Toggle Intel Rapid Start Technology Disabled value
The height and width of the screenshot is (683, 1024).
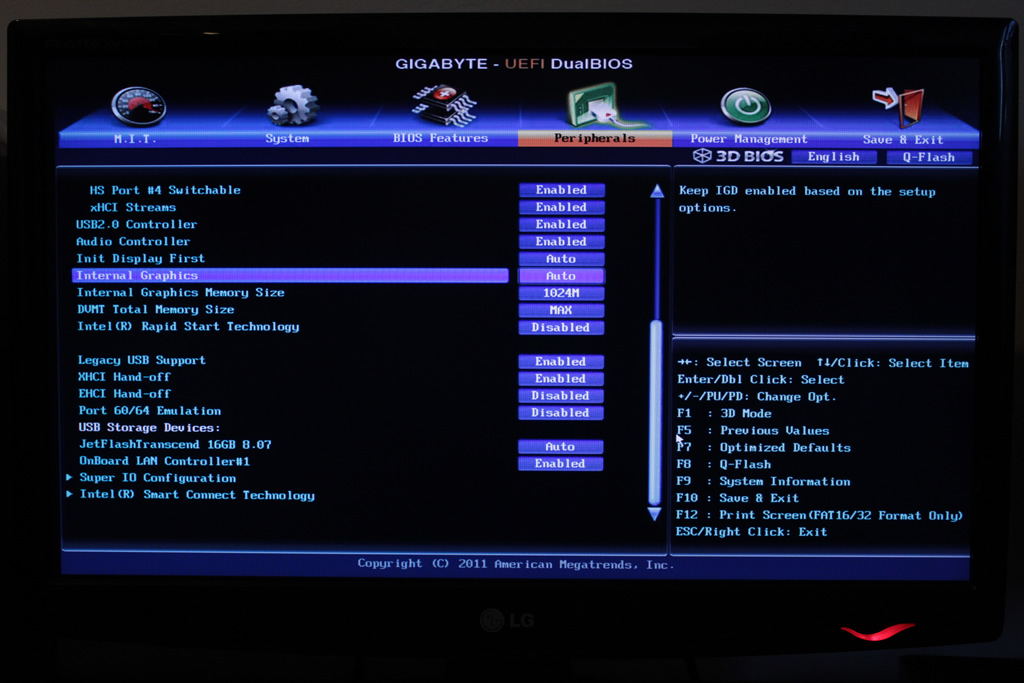pyautogui.click(x=561, y=327)
